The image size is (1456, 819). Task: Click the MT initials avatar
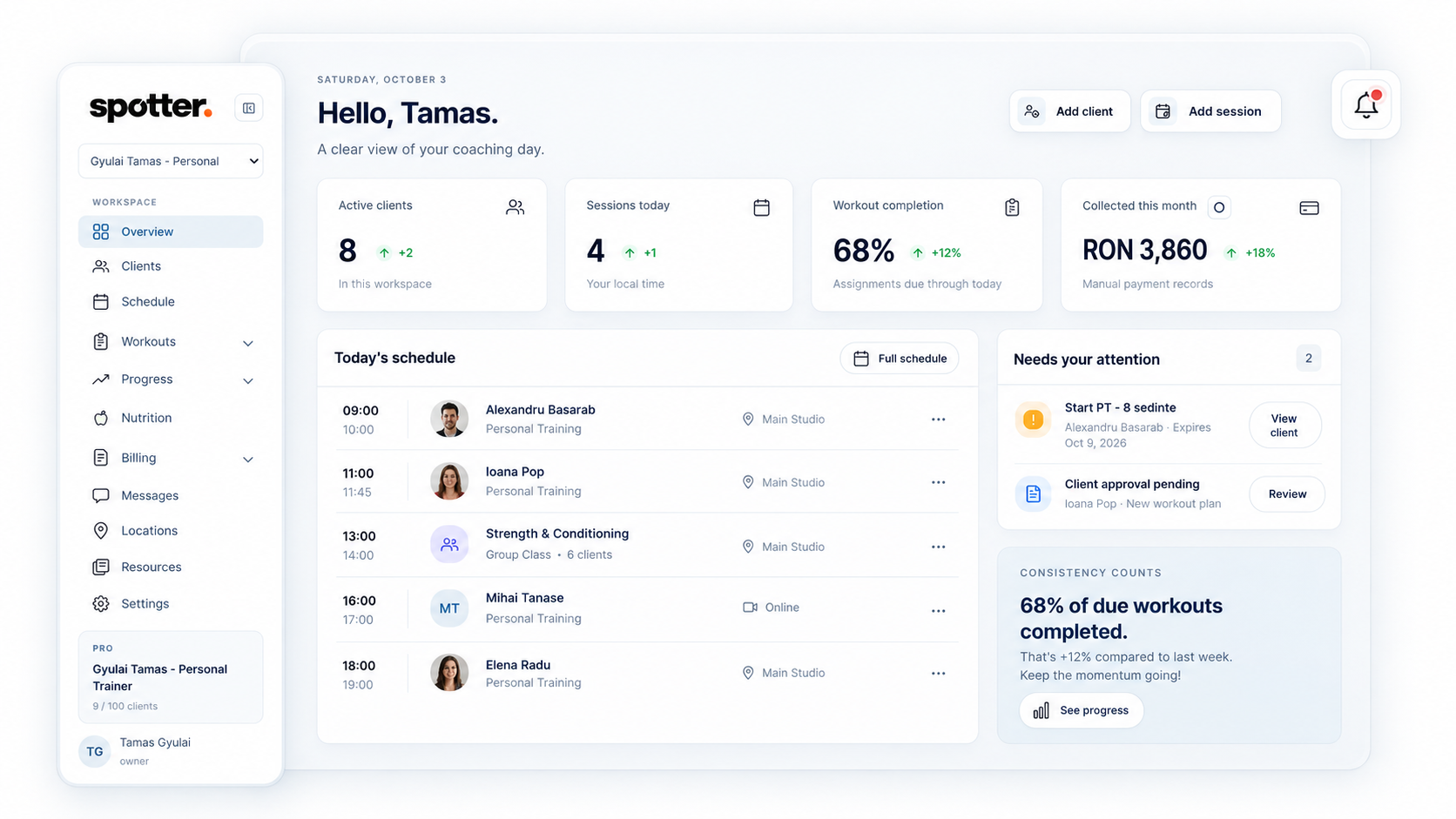[449, 608]
